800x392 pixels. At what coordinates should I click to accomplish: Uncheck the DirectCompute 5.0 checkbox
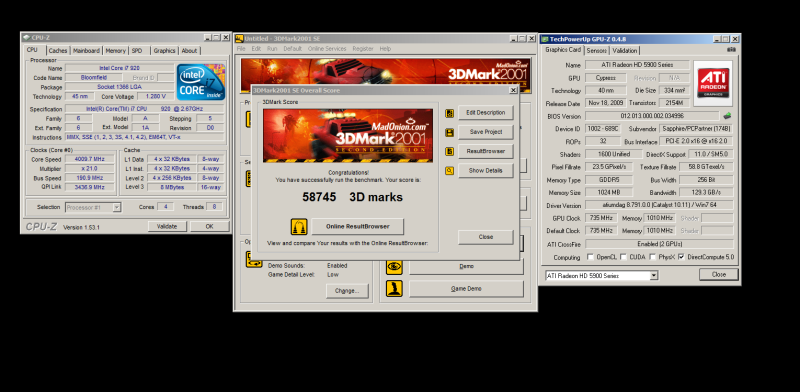(681, 257)
